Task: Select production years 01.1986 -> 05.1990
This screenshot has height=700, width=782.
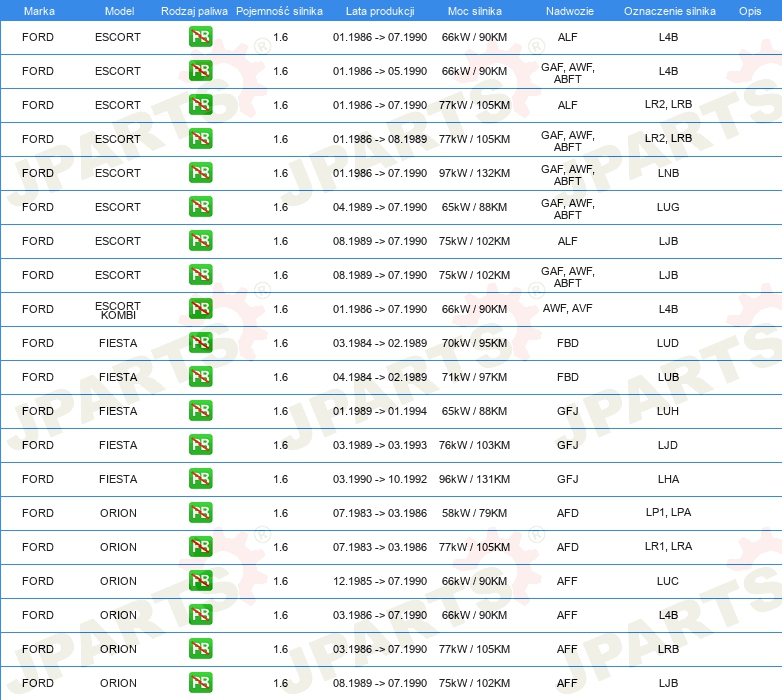Action: pyautogui.click(x=380, y=71)
